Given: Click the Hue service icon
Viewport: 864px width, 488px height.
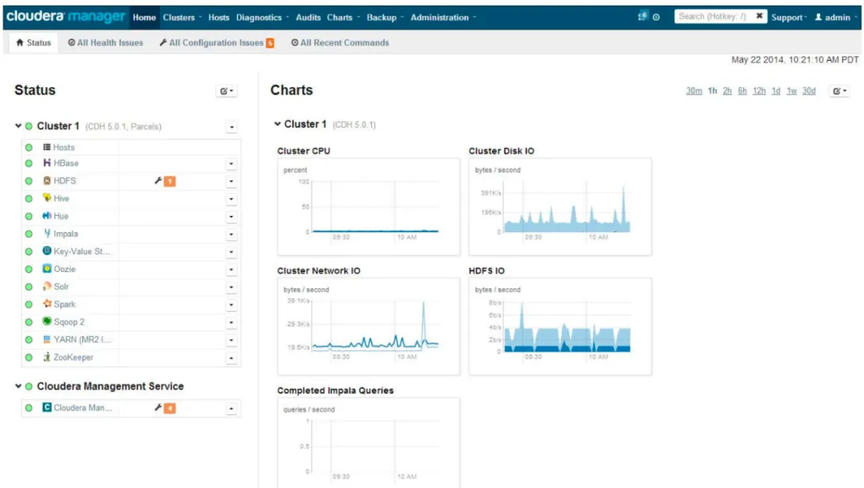Looking at the screenshot, I should (47, 216).
